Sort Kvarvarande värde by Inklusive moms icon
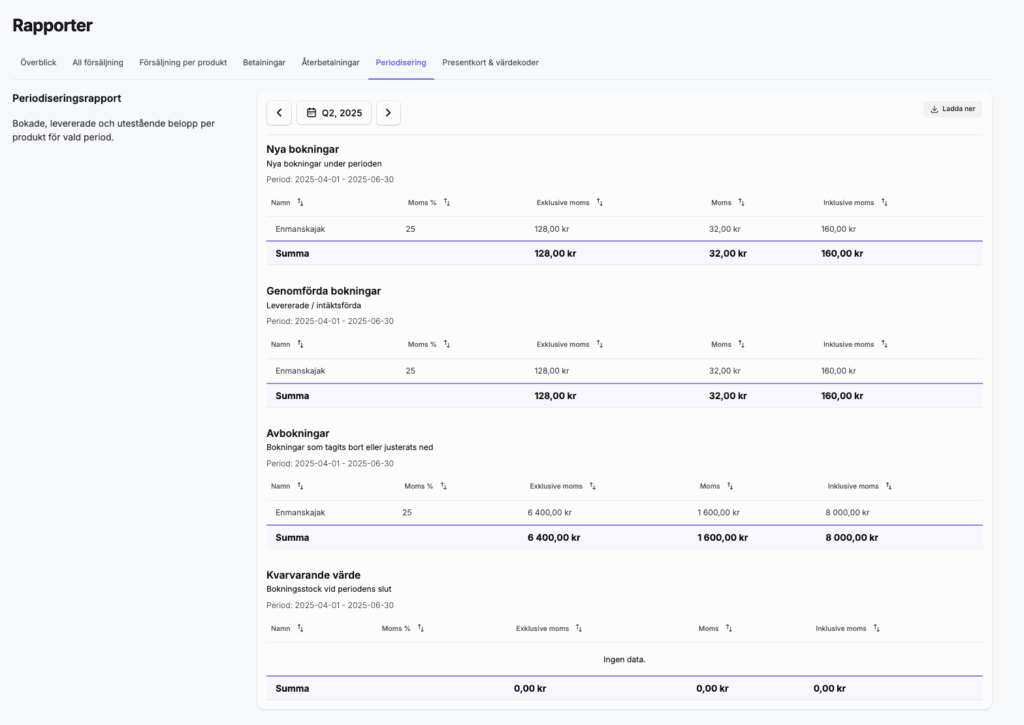The height and width of the screenshot is (725, 1024). click(877, 629)
